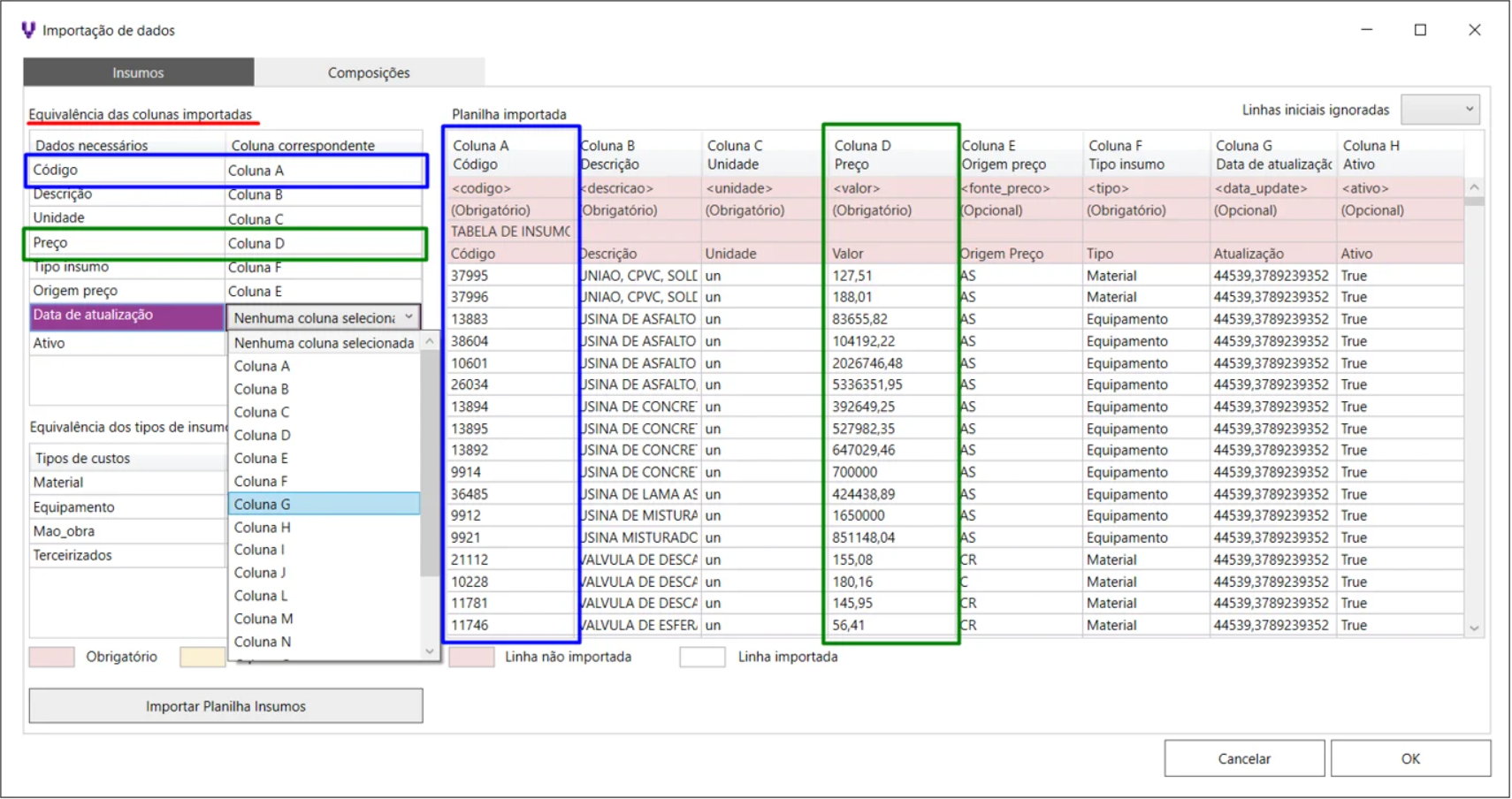The height and width of the screenshot is (799, 1512).
Task: Close the Importação de dados dialog
Action: 1474,30
